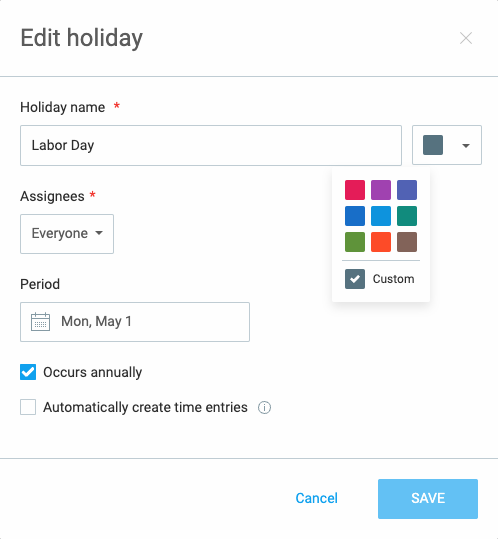The image size is (498, 539).
Task: Choose the dark blue color swatch
Action: [x=355, y=216]
